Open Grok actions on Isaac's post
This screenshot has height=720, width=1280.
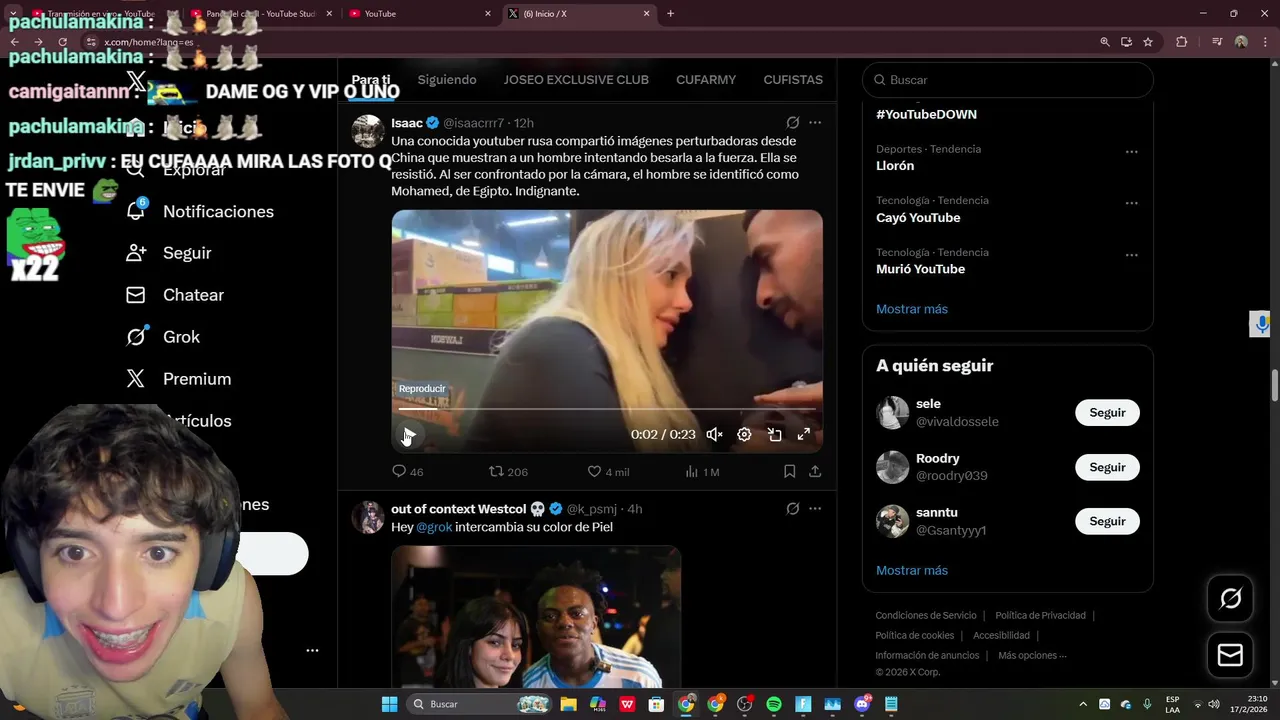[792, 122]
